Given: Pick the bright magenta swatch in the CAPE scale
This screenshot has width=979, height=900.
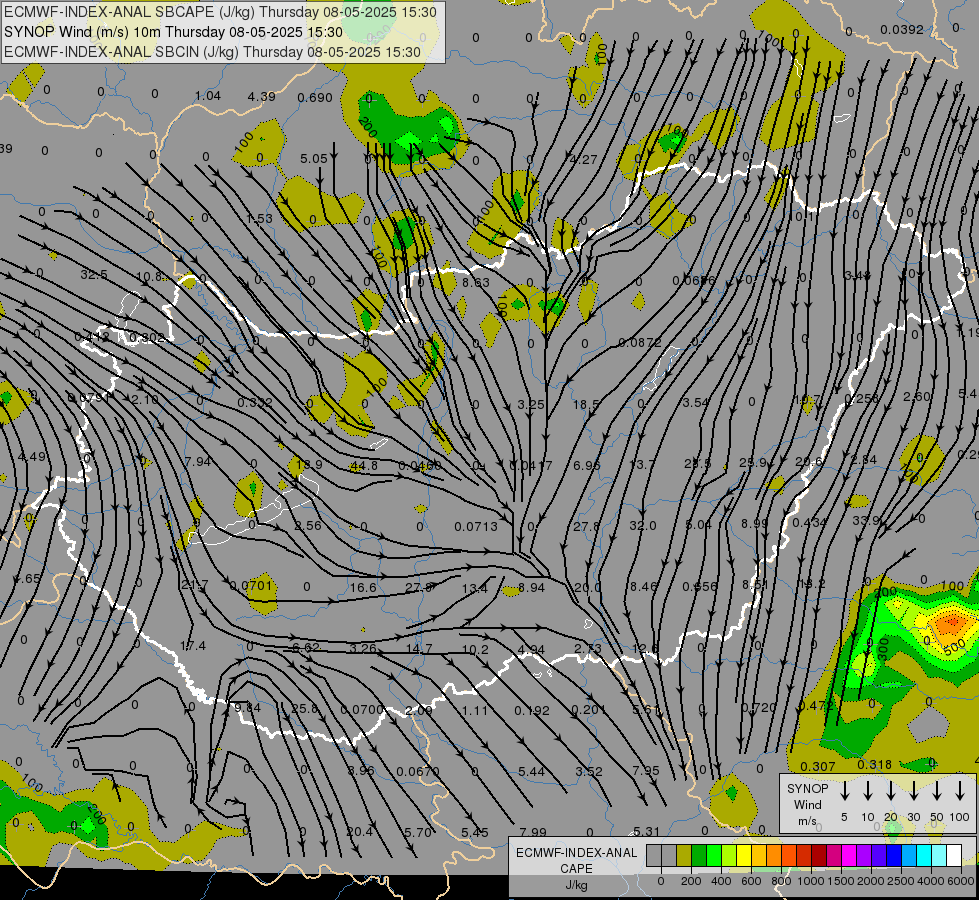Looking at the screenshot, I should coord(849,856).
